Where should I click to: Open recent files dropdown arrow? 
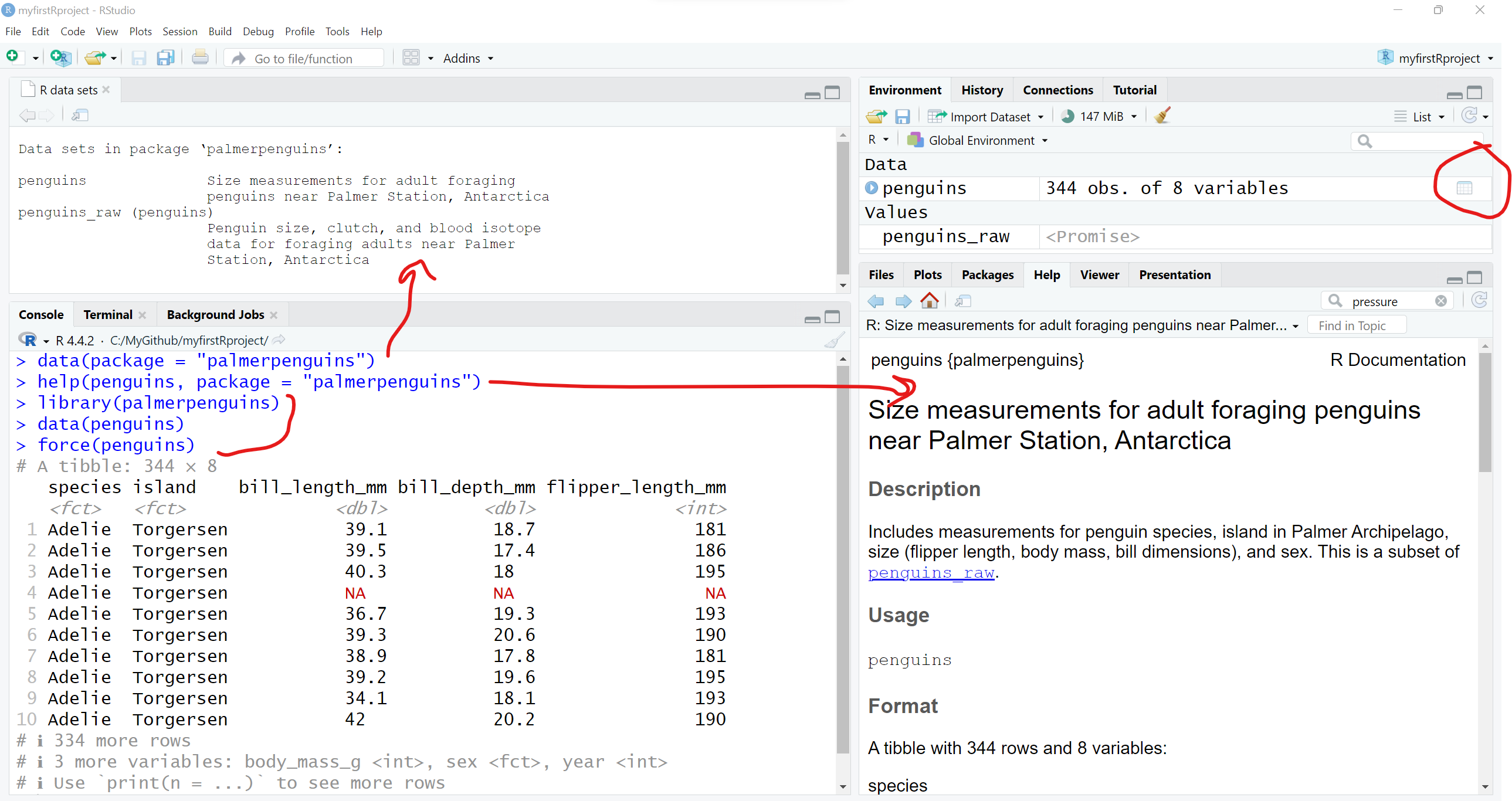(114, 58)
